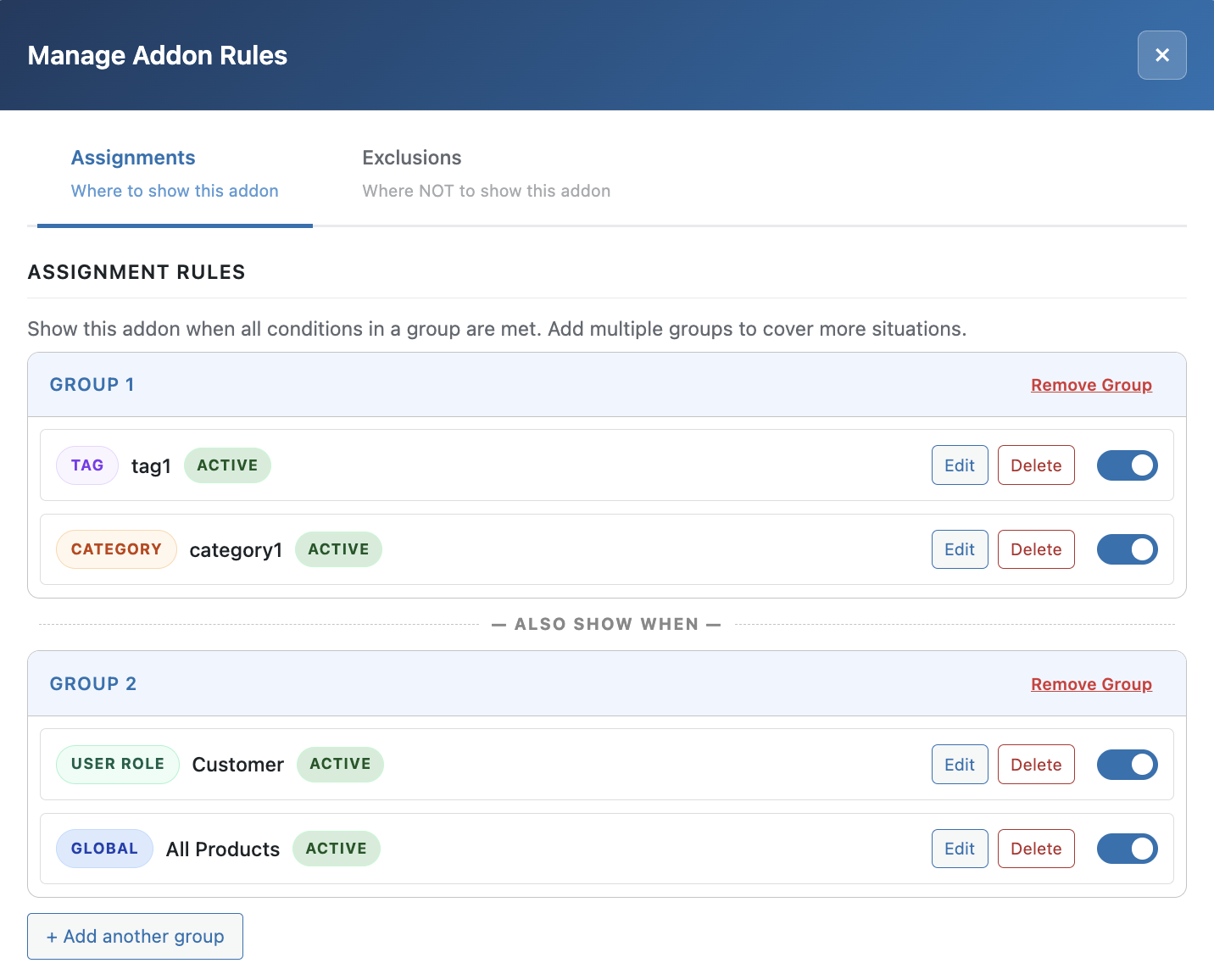This screenshot has height=980, width=1214.
Task: Click the ACTIVE status next to All Products
Action: tap(337, 849)
